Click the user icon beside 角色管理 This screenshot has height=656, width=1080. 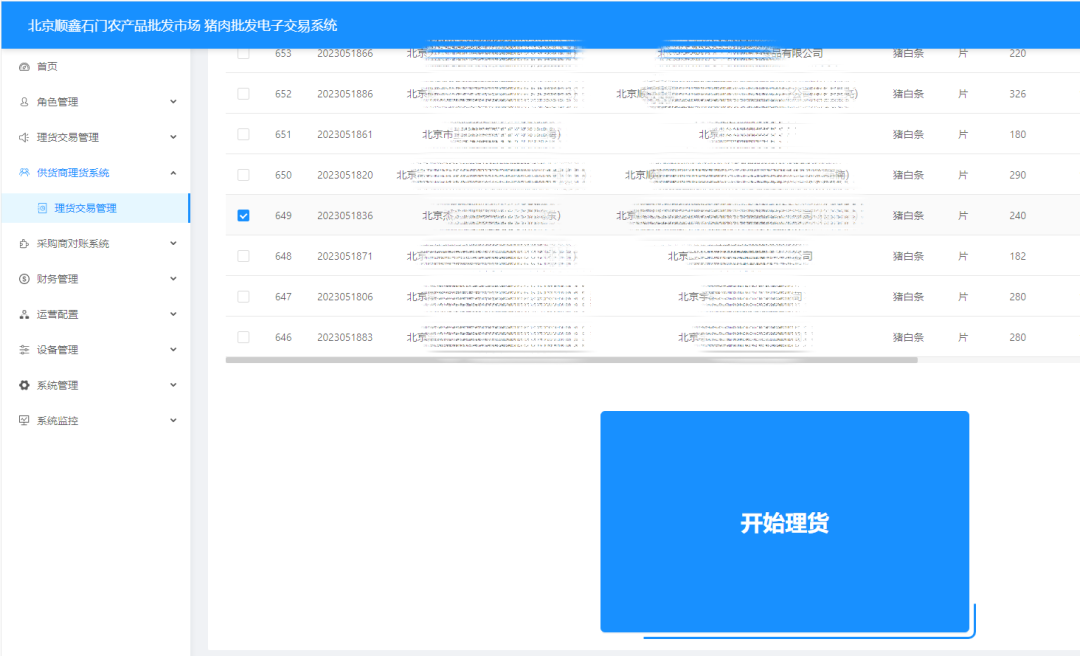pos(24,102)
